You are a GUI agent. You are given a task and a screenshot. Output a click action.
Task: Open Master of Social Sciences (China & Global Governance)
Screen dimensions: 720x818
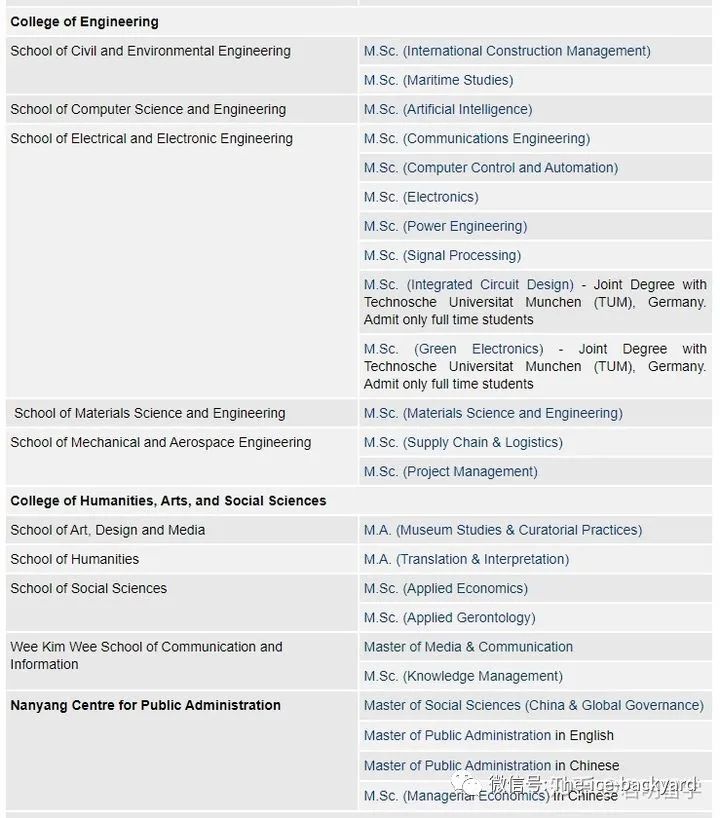click(533, 705)
